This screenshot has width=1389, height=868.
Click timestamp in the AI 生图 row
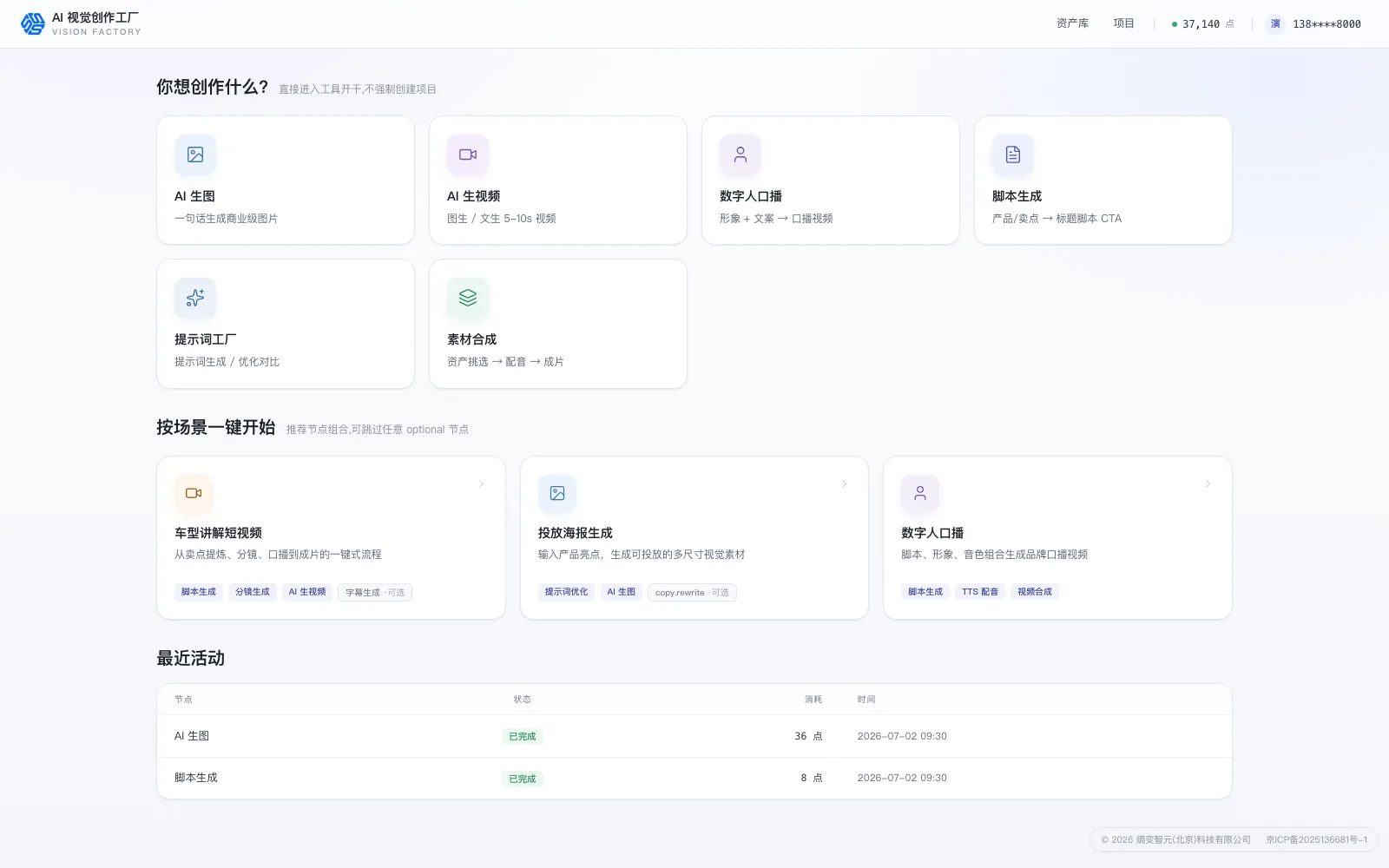point(902,736)
